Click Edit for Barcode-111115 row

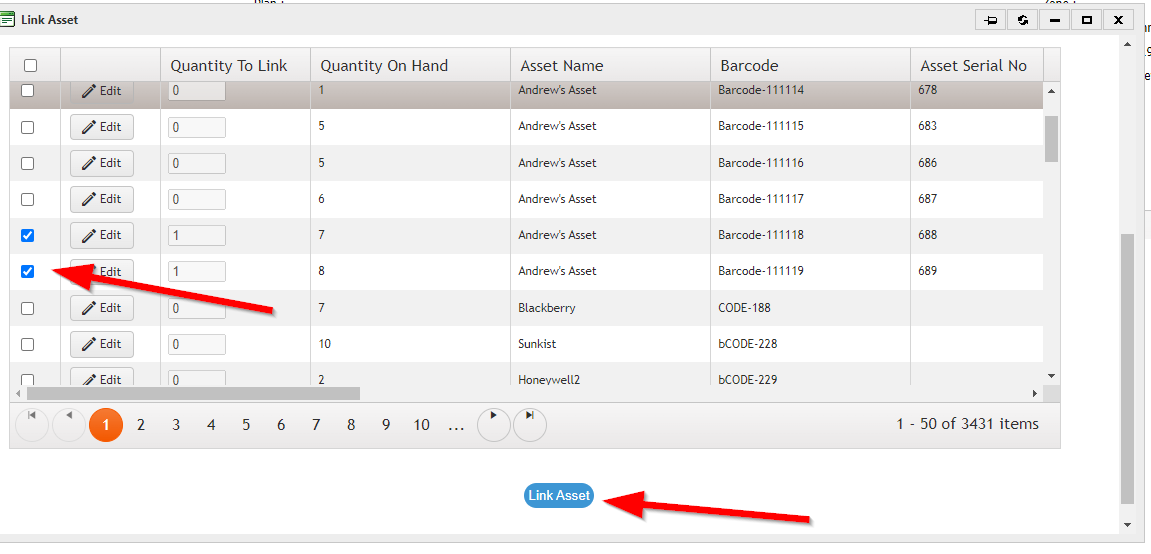[102, 127]
